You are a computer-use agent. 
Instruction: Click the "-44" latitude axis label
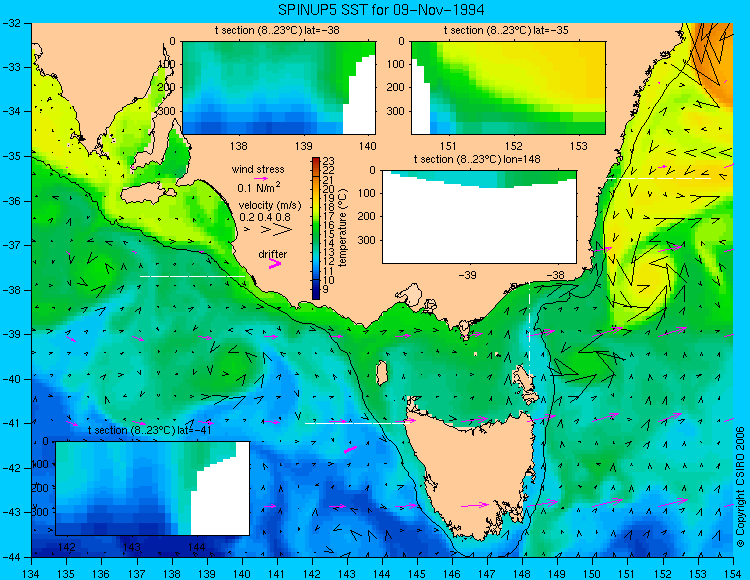click(x=10, y=557)
